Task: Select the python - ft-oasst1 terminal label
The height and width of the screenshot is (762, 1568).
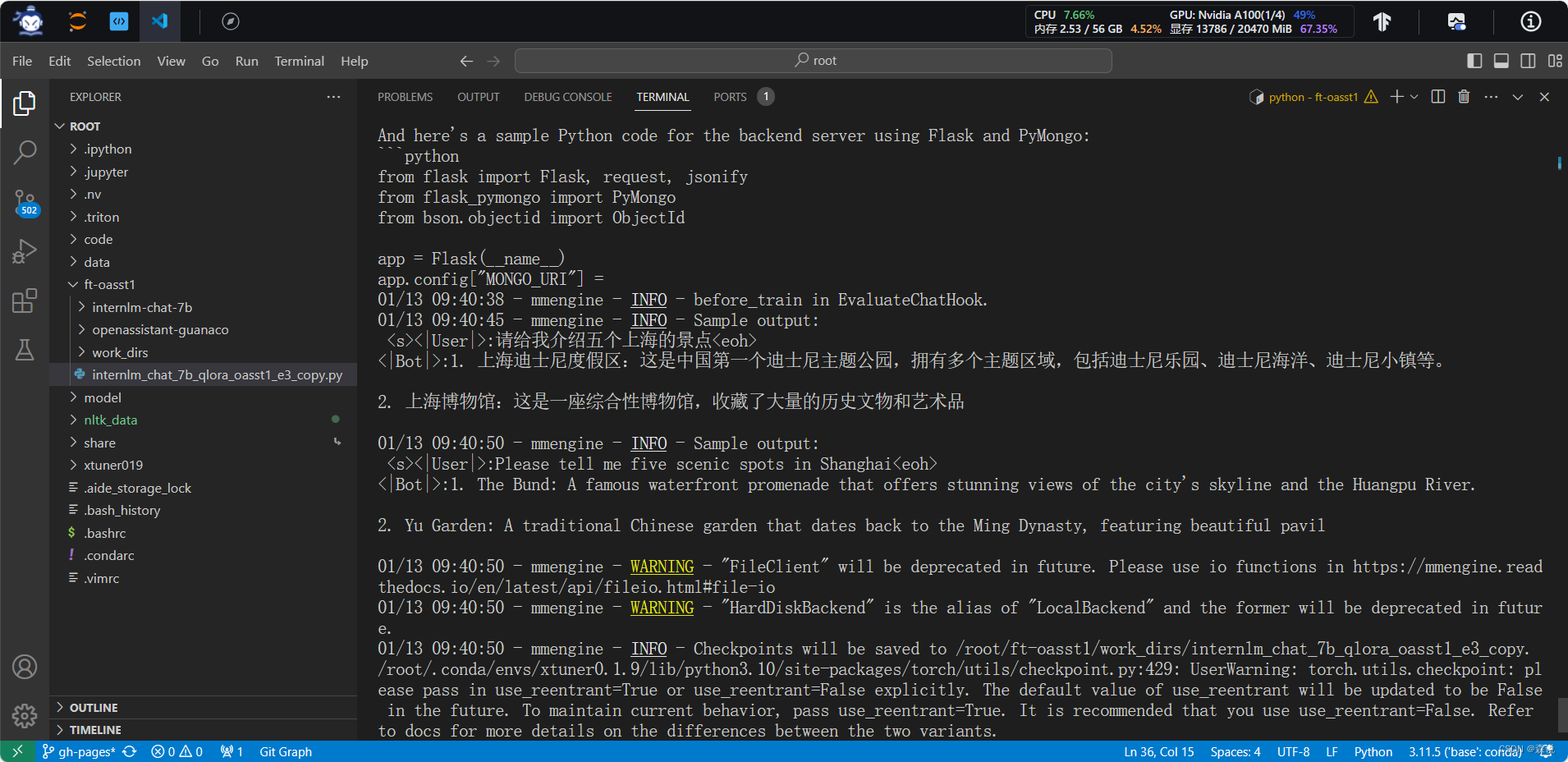Action: [x=1312, y=97]
